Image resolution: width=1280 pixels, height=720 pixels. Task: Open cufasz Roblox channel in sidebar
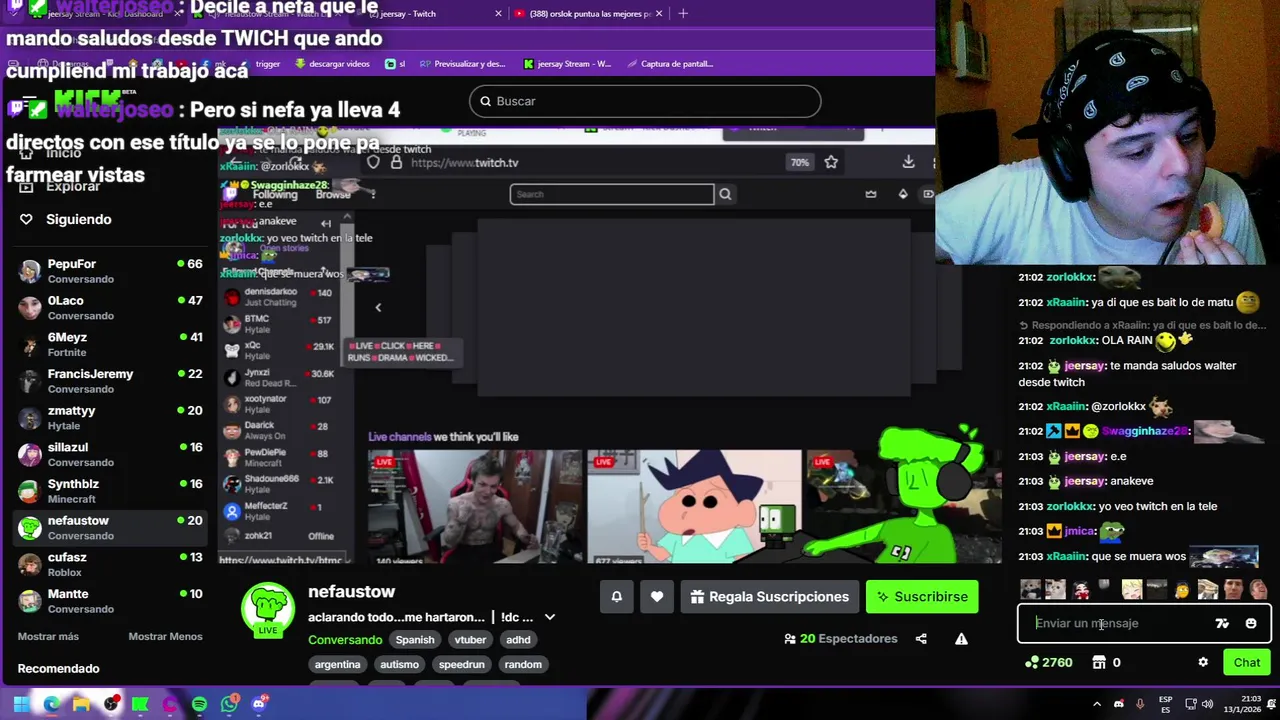110,564
